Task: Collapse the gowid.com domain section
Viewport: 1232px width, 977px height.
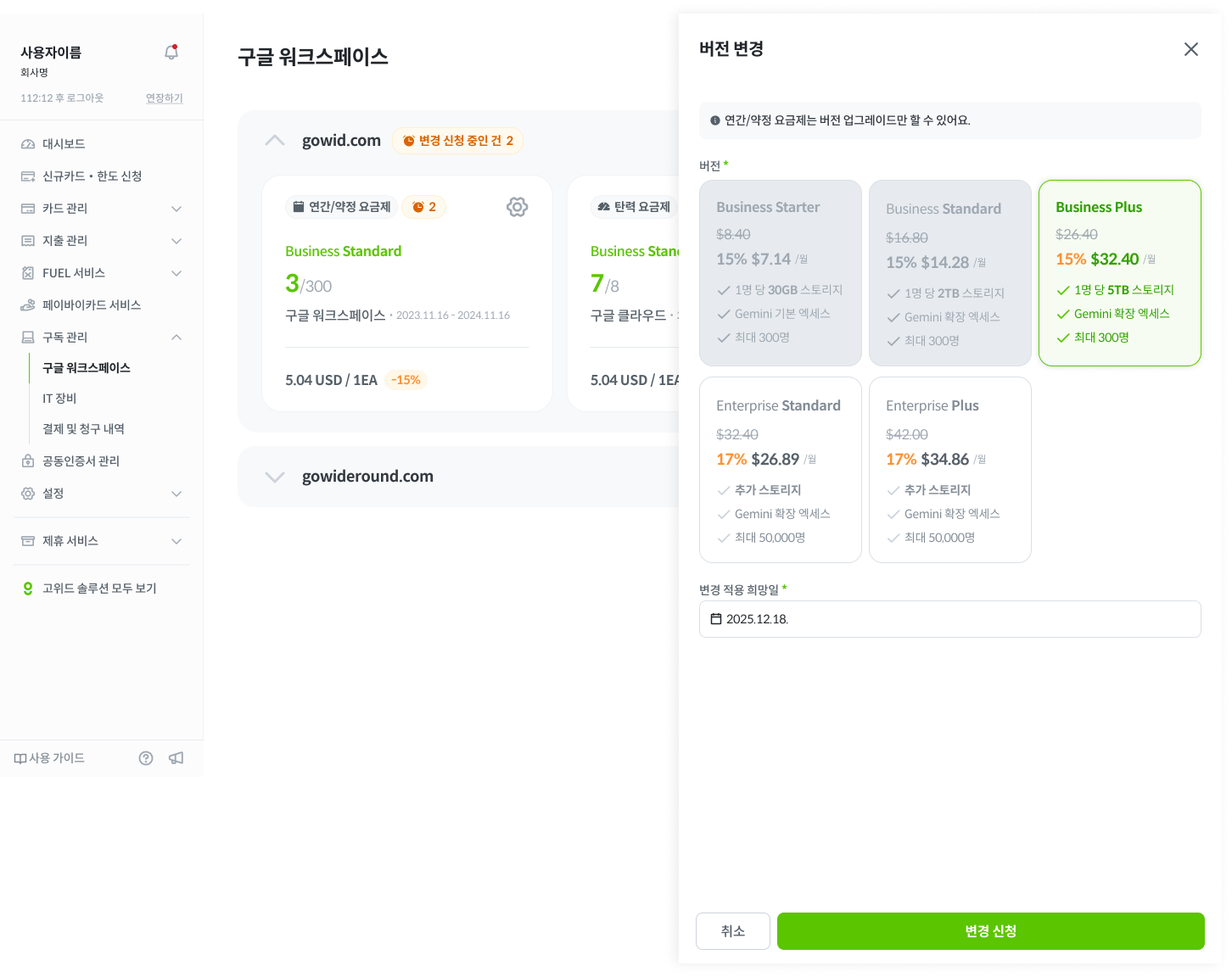Action: point(275,141)
